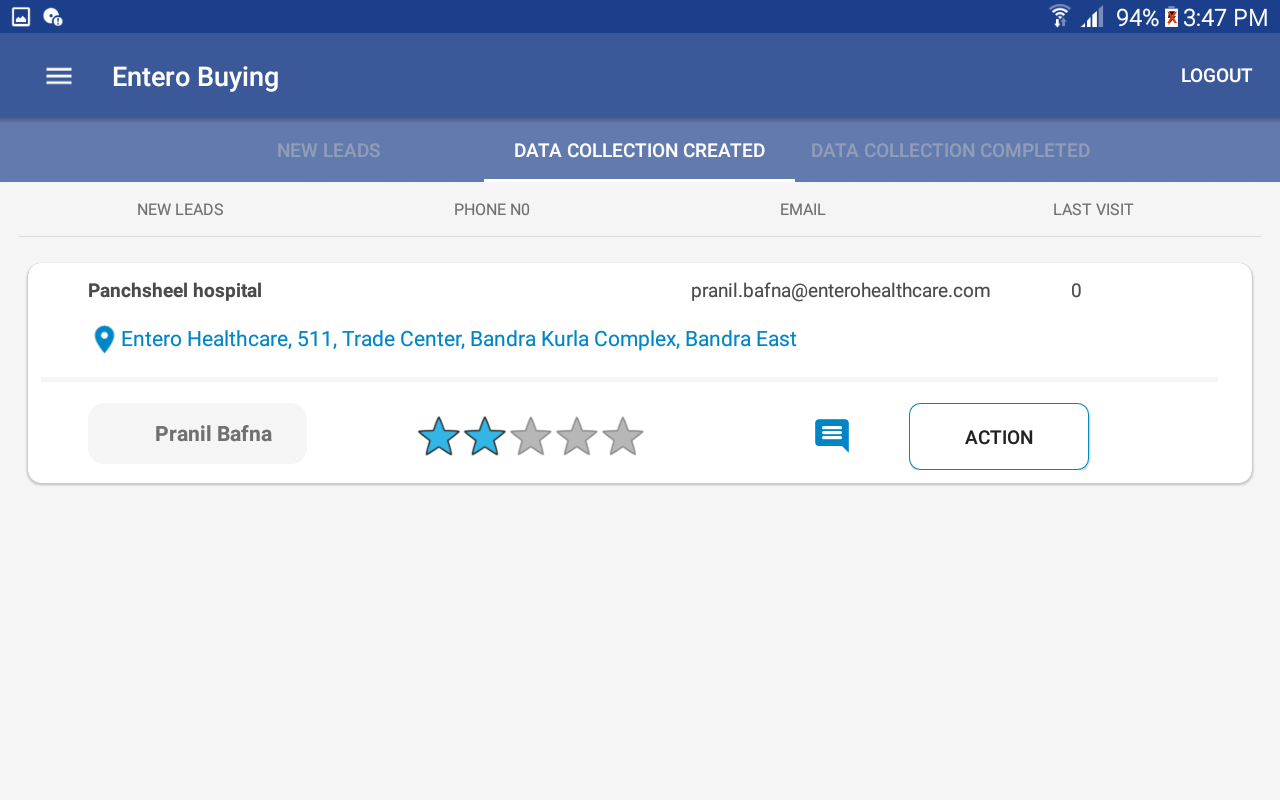Tap the Entero Buying app title
The height and width of the screenshot is (800, 1280).
click(x=196, y=77)
